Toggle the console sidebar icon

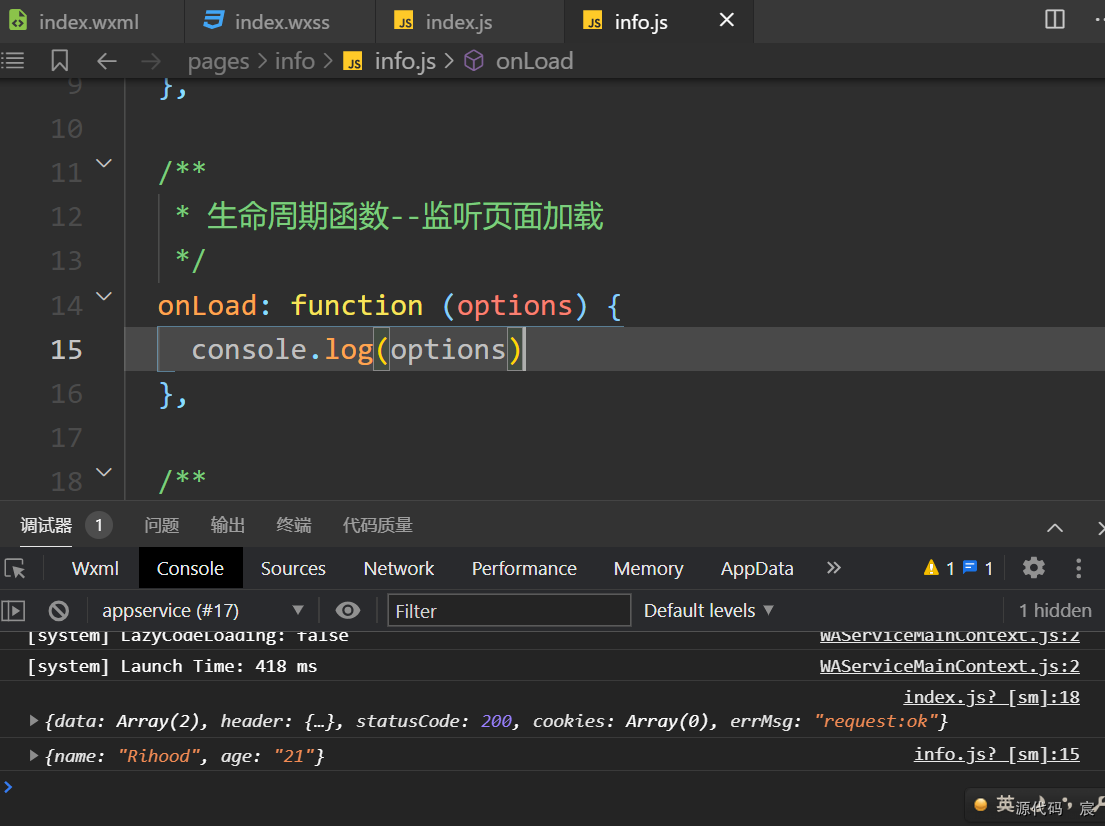click(x=13, y=610)
